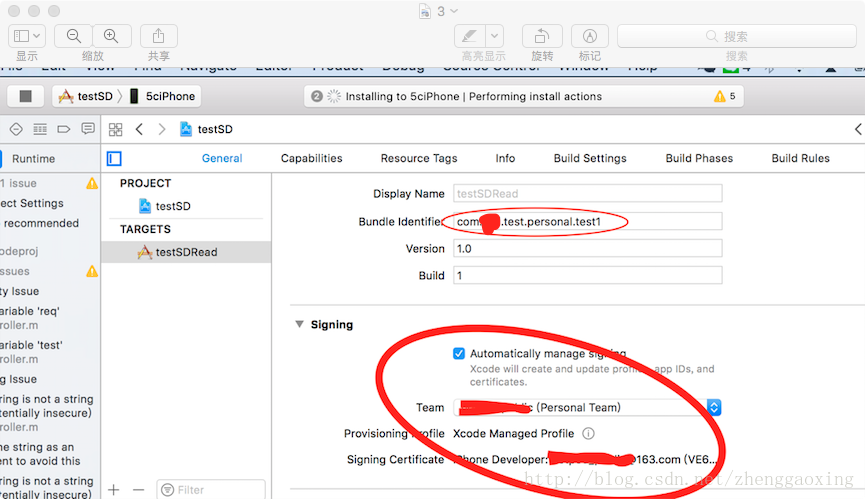Select the testSD scheme in the toolbar
The height and width of the screenshot is (499, 865).
86,96
